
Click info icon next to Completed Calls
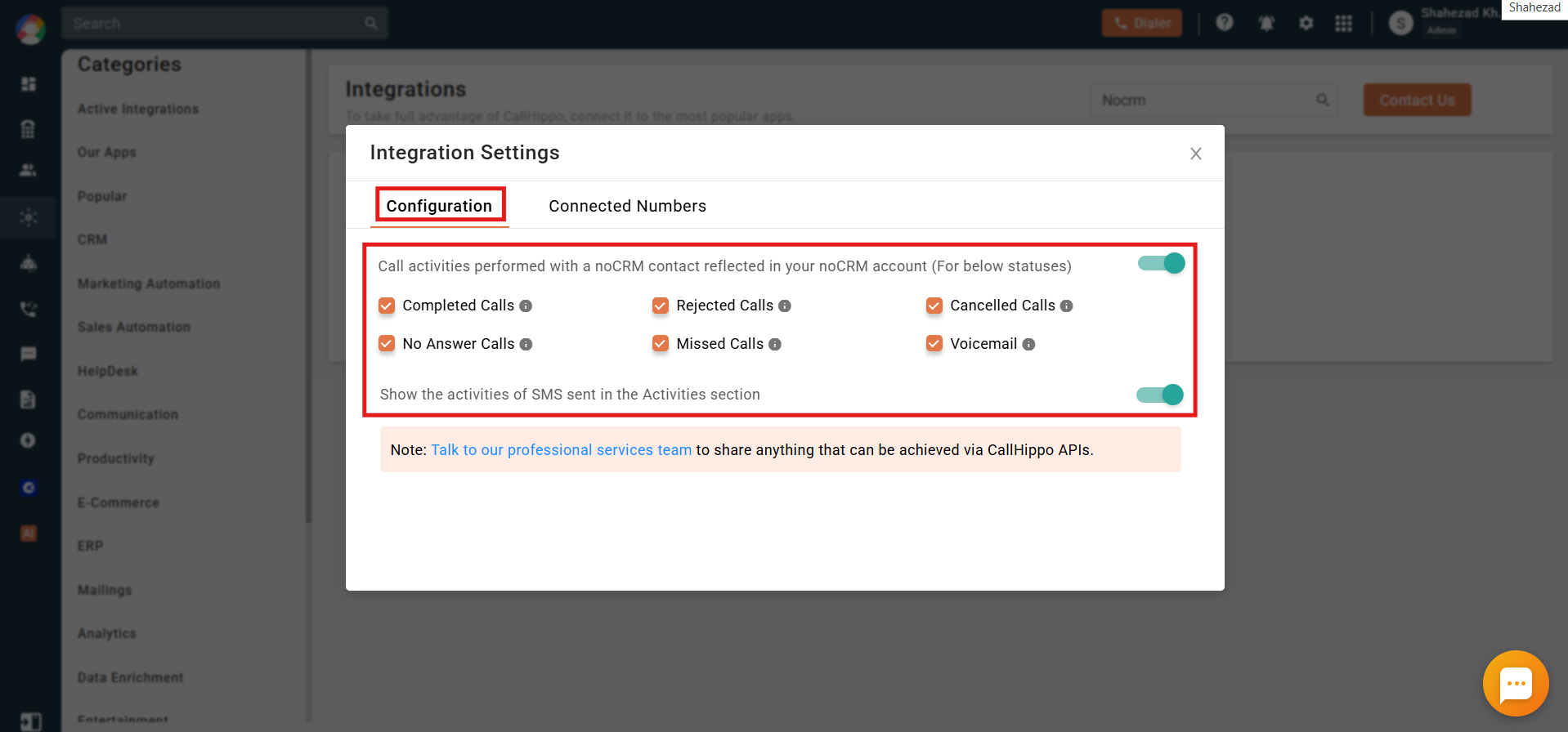pos(526,306)
